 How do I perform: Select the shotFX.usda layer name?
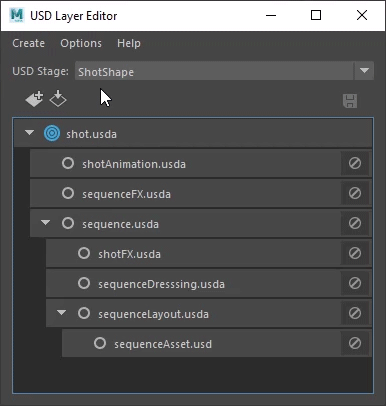coord(129,254)
